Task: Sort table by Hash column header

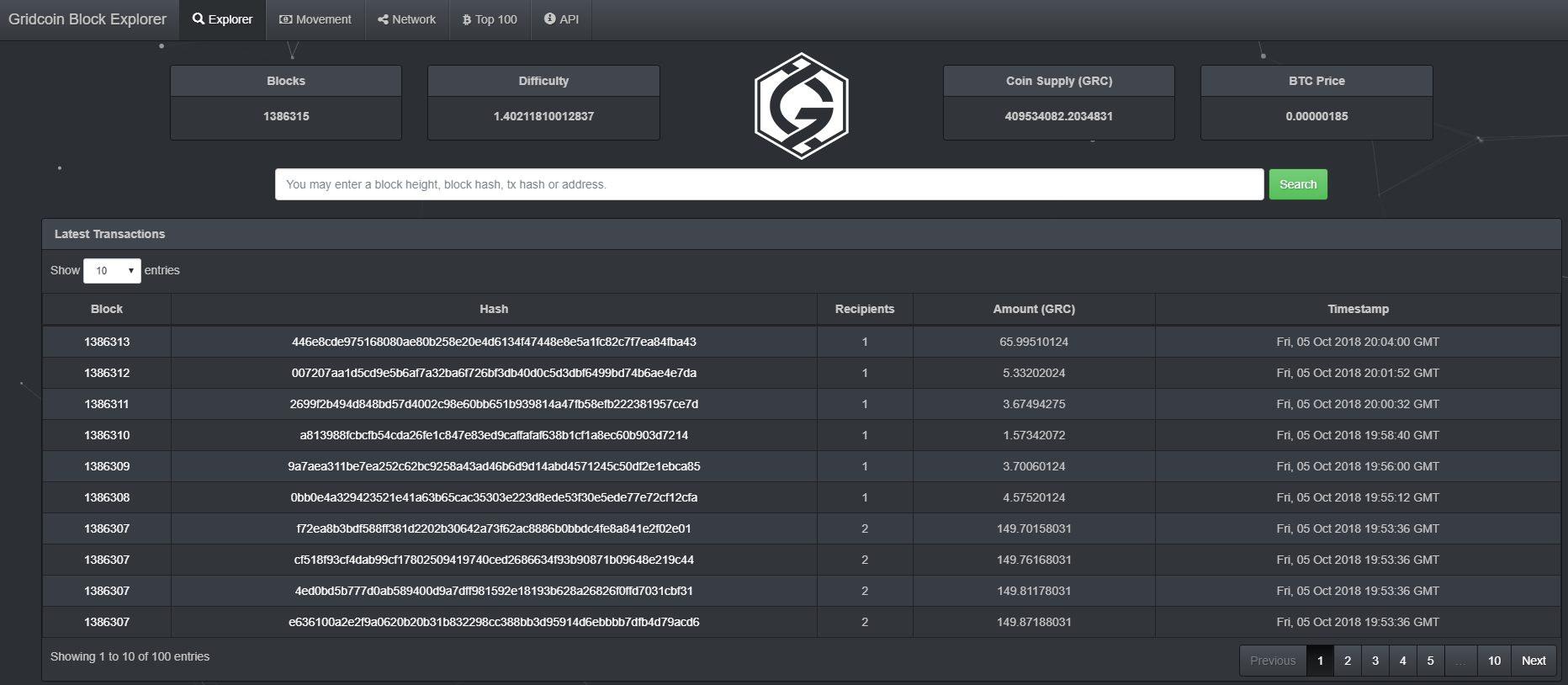Action: 494,309
